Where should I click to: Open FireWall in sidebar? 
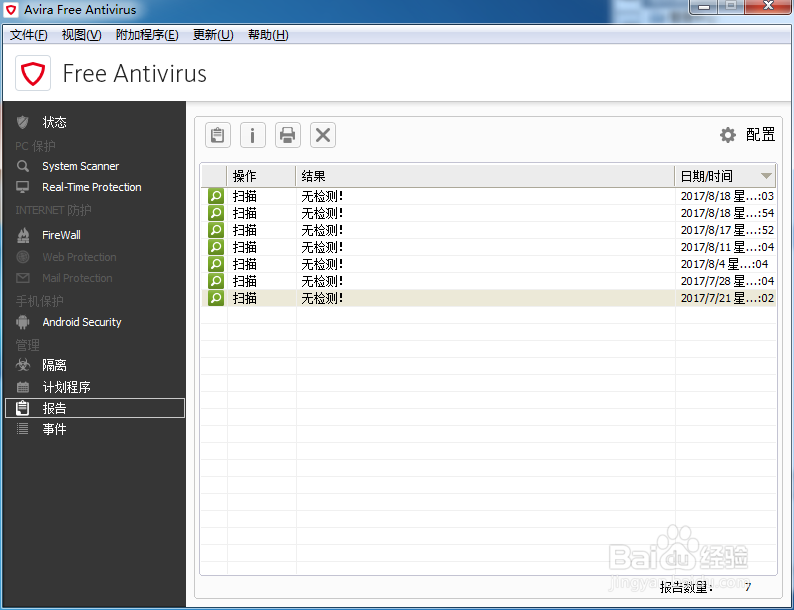(x=61, y=235)
